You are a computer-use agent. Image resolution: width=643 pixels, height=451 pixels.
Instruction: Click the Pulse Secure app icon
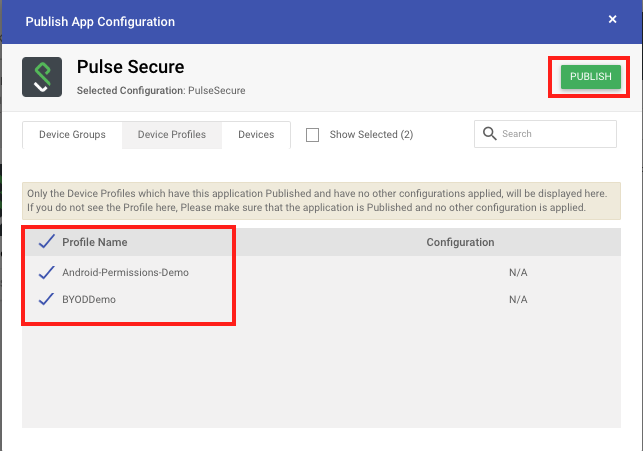(x=42, y=77)
